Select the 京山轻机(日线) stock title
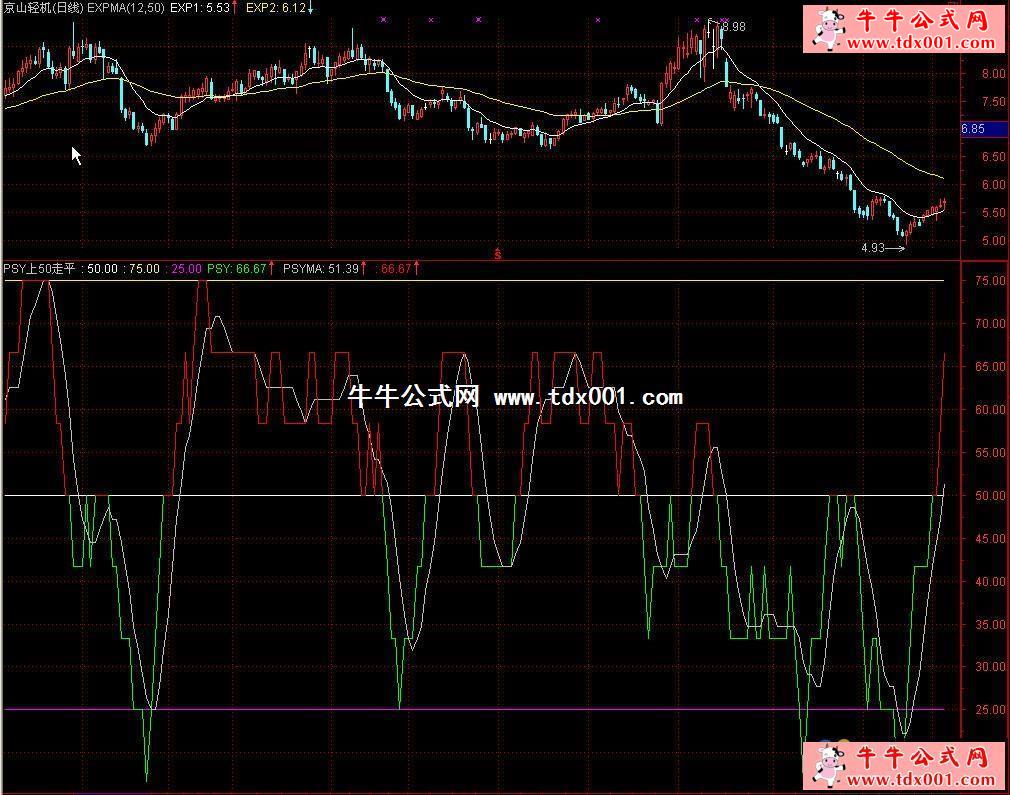 (x=42, y=8)
